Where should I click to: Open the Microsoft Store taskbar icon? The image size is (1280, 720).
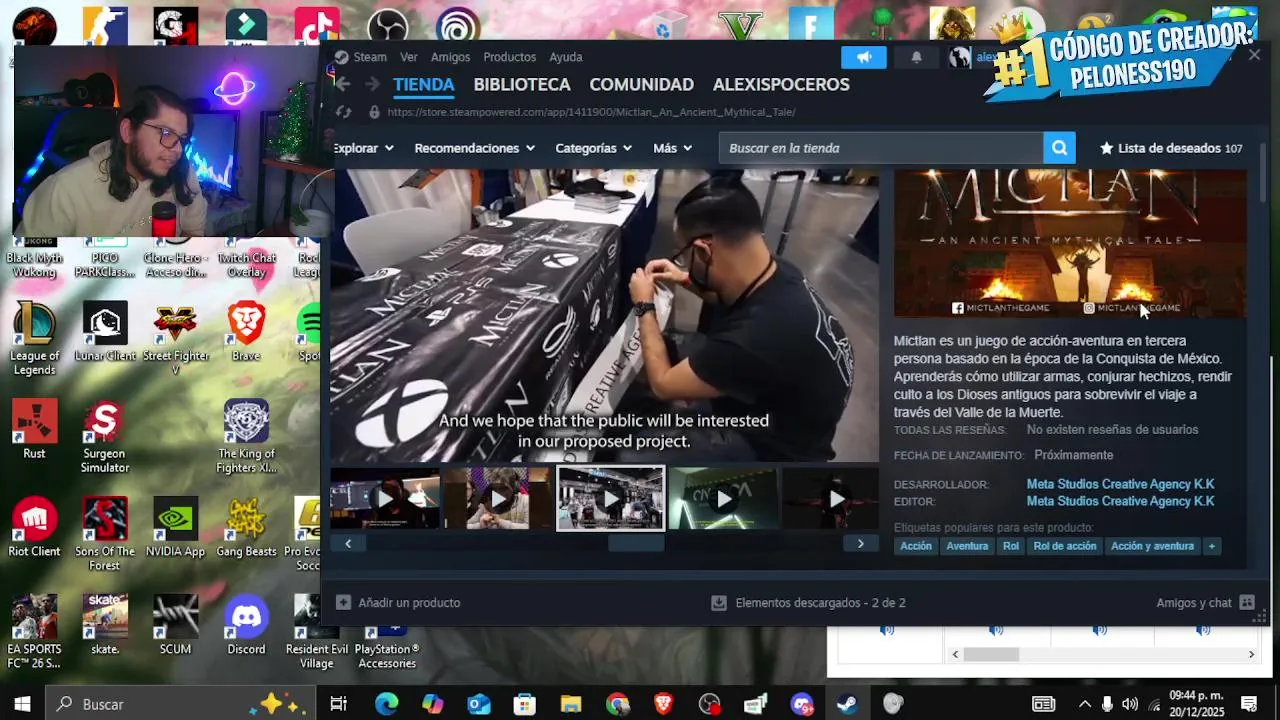click(x=524, y=704)
